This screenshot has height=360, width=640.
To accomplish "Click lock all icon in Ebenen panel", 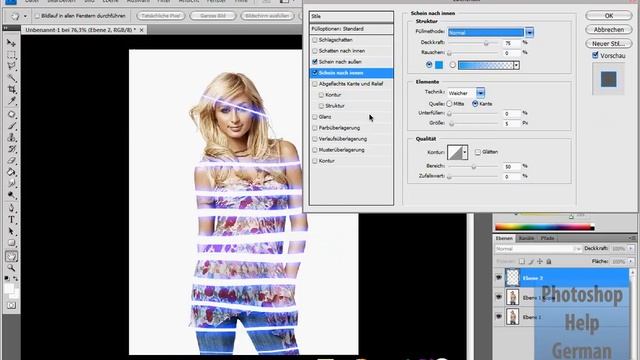I will [549, 261].
